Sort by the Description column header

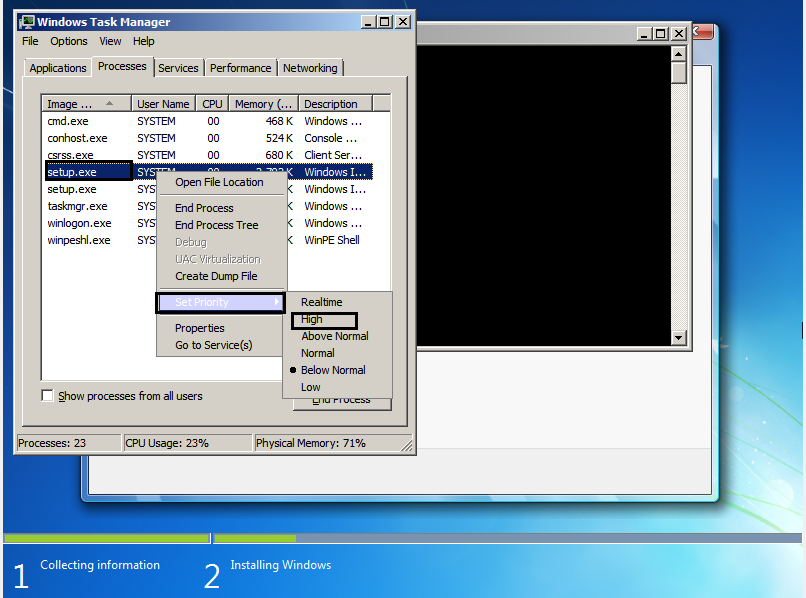pos(335,104)
